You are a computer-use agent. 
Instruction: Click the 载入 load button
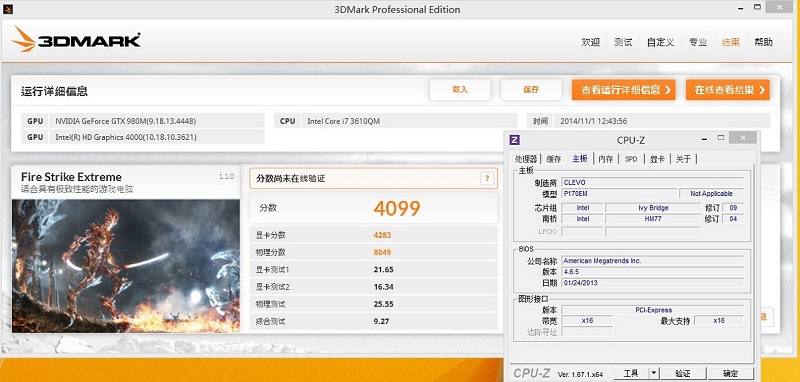[x=460, y=90]
